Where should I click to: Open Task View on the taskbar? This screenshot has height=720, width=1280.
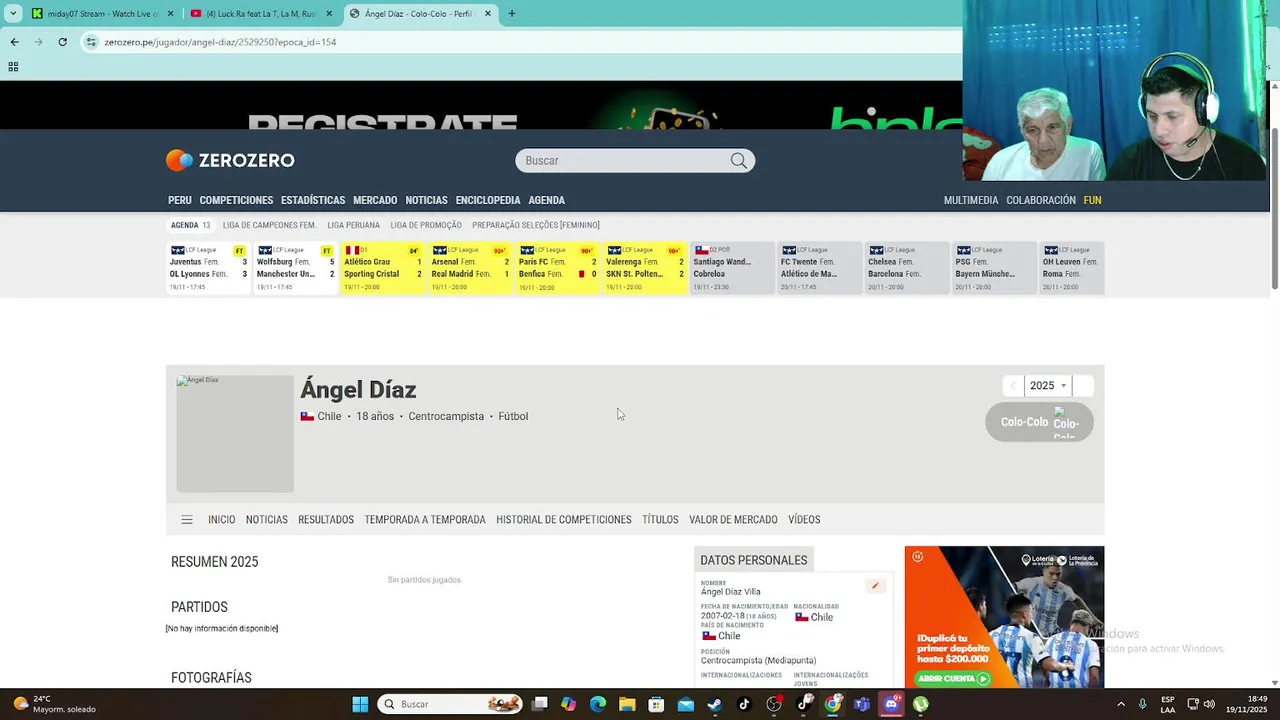[540, 704]
